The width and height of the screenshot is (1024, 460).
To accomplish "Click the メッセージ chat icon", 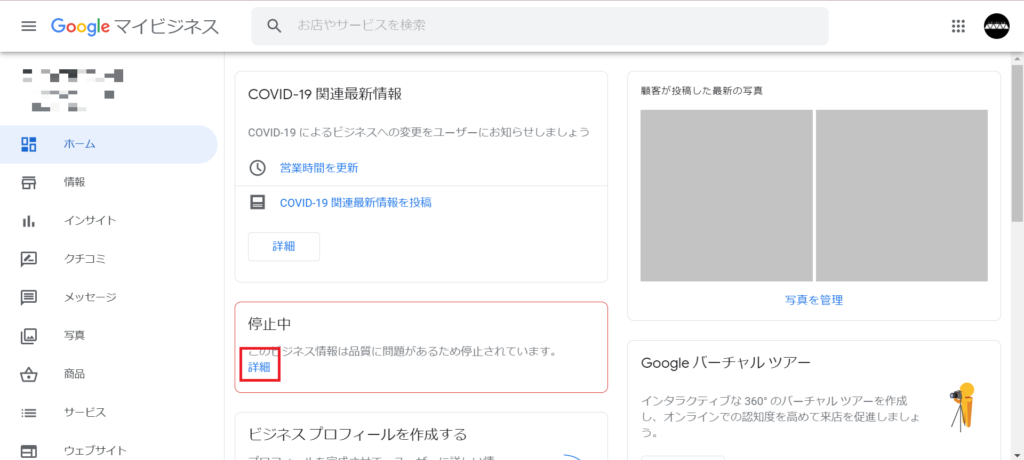I will pos(29,298).
